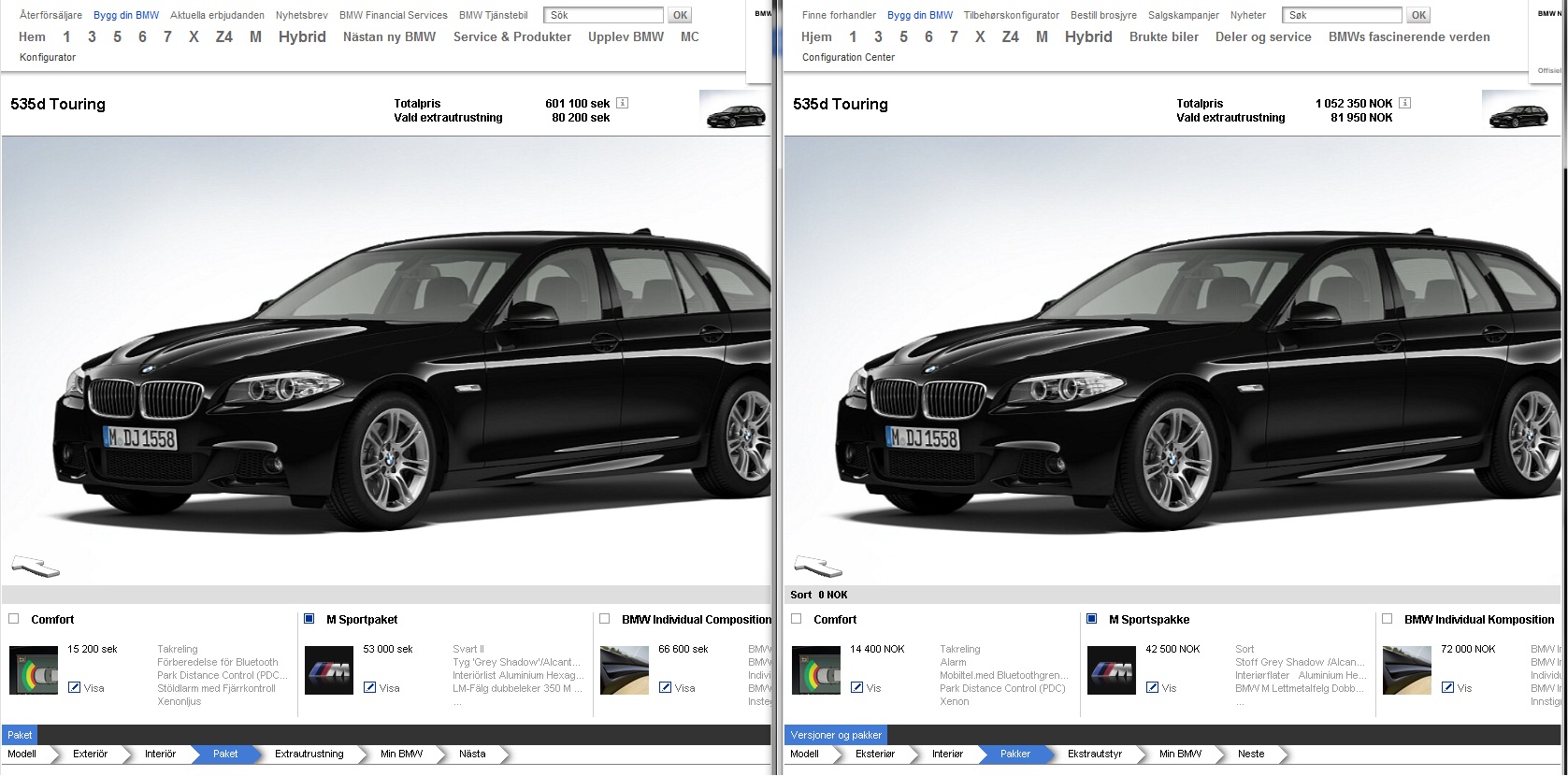This screenshot has width=1568, height=776.
Task: Untick the M Sportspakke checkbox
Action: click(1092, 618)
